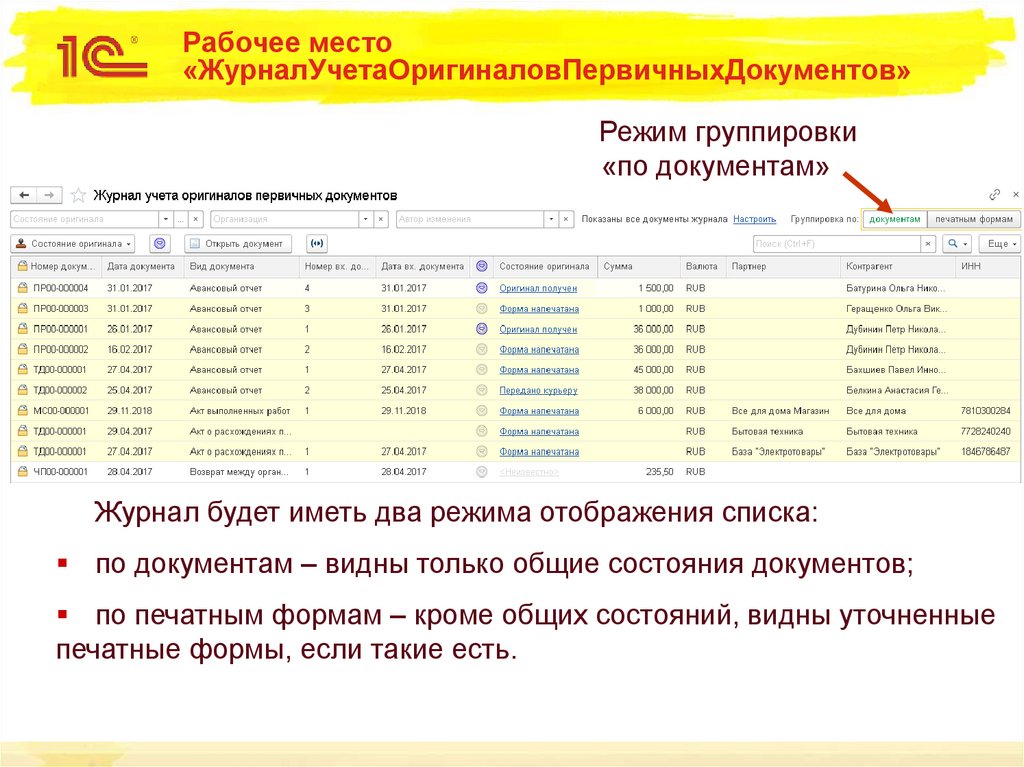1024x767 pixels.
Task: Click the magnifier search button
Action: [x=953, y=244]
